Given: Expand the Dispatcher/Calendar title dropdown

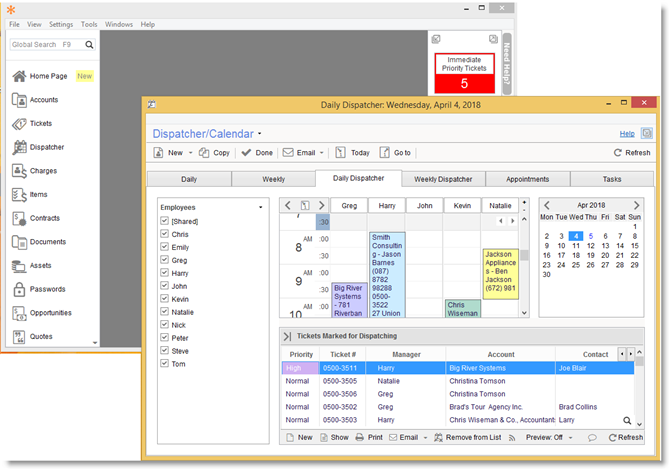Looking at the screenshot, I should click(x=260, y=133).
